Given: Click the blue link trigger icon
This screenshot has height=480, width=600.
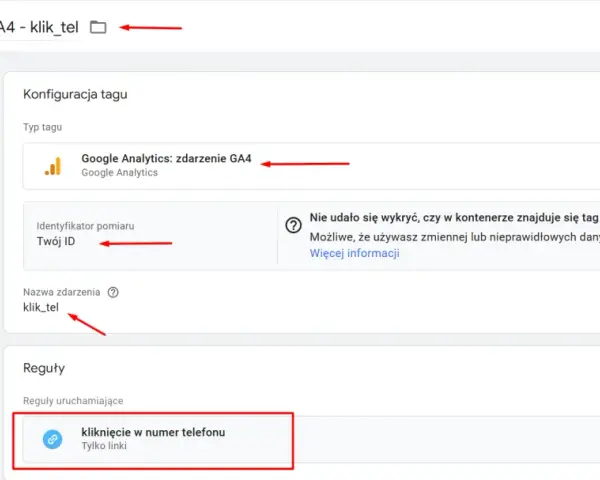Looking at the screenshot, I should (x=52, y=439).
